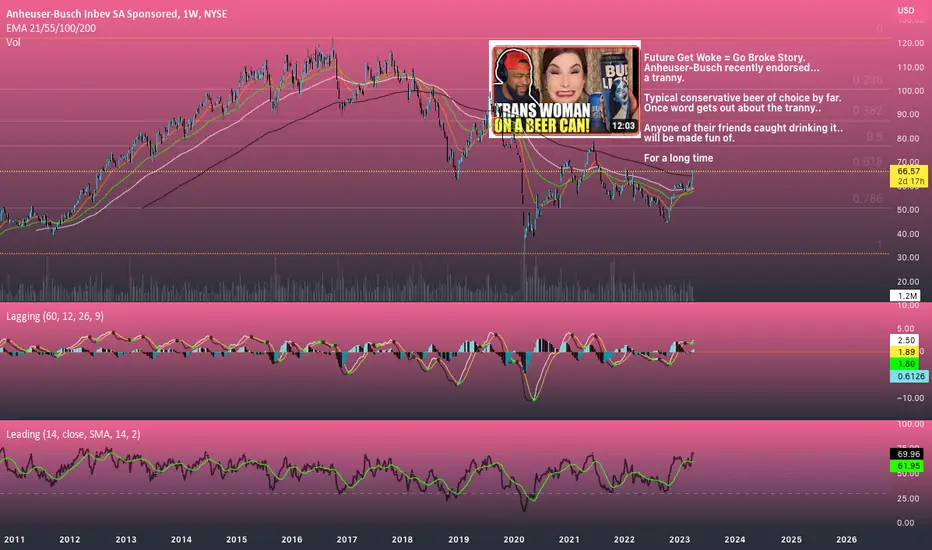Click the 2016 label on the time axis
The width and height of the screenshot is (932, 550).
tap(291, 539)
